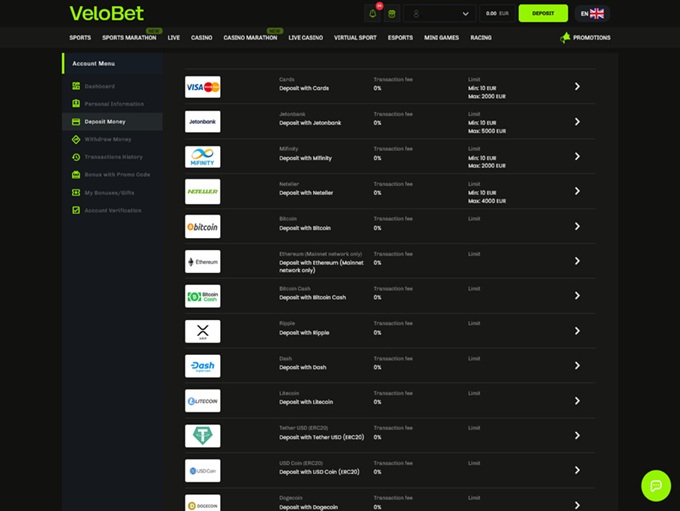Image resolution: width=680 pixels, height=511 pixels.
Task: Click the green Deposit button
Action: pyautogui.click(x=543, y=14)
